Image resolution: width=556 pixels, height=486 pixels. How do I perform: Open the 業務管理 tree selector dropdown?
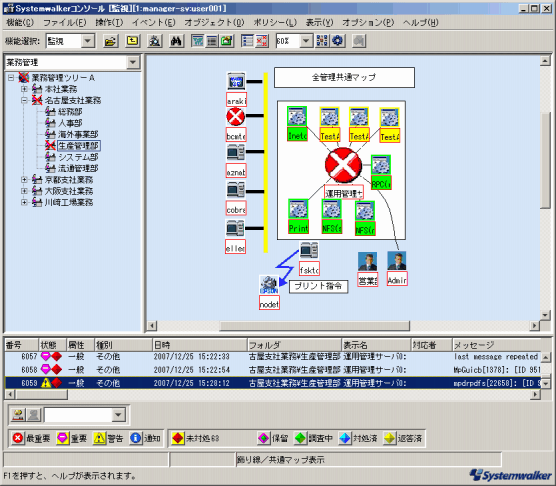pyautogui.click(x=133, y=62)
